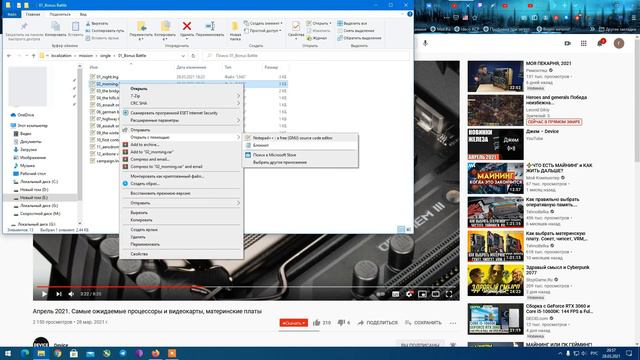Open YouTube miniplayer
Image resolution: width=640 pixels, height=360 pixels.
pyautogui.click(x=422, y=294)
